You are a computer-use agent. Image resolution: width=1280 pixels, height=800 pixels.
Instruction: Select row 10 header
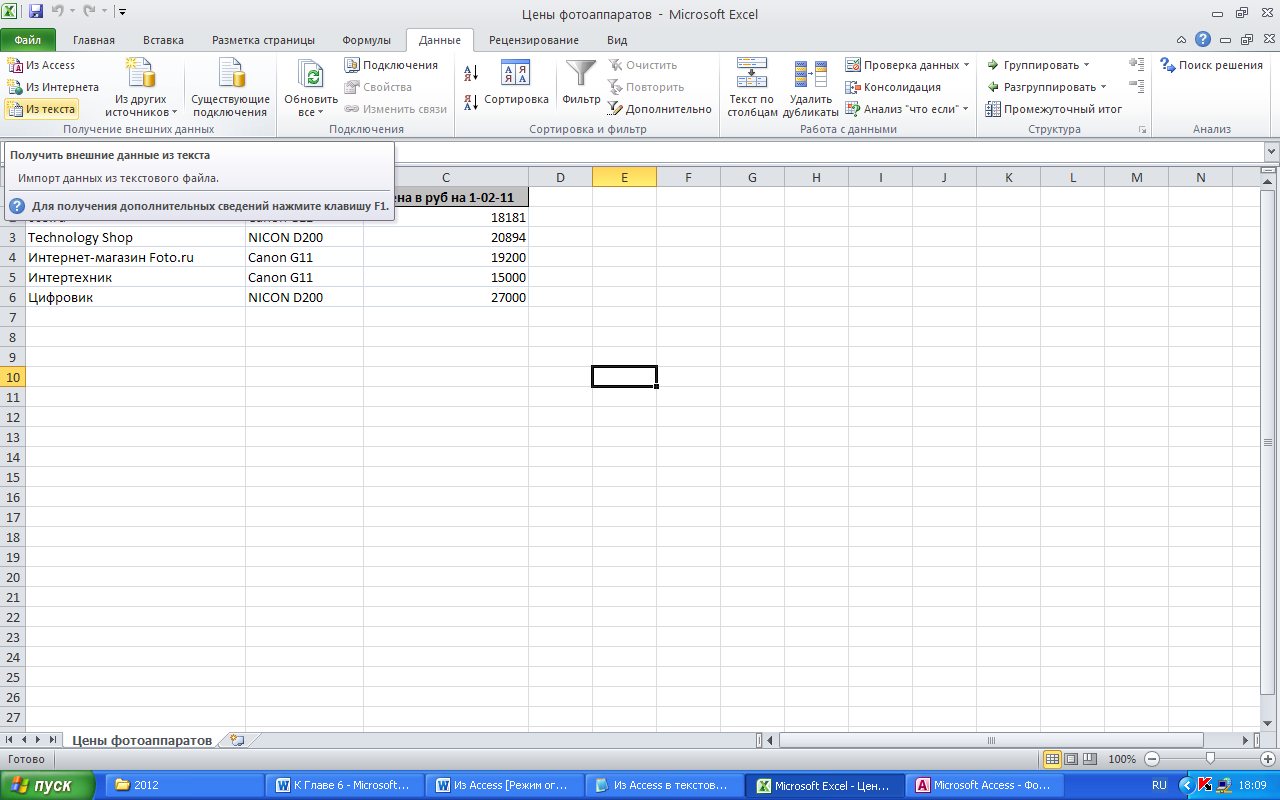13,377
